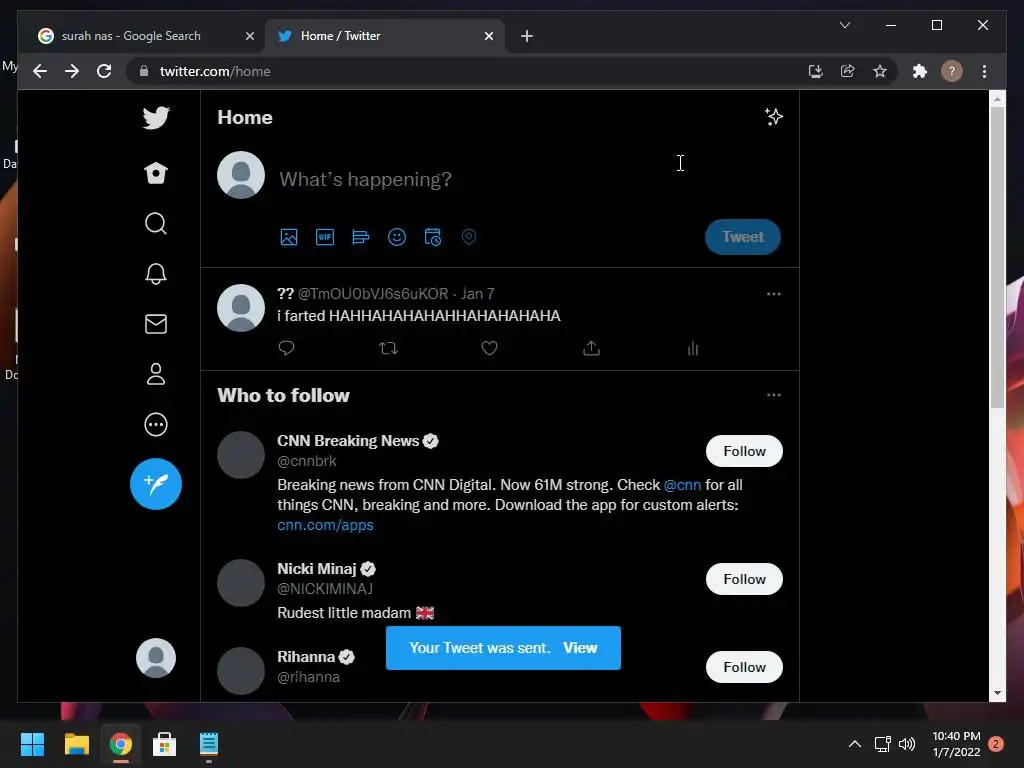This screenshot has height=768, width=1024.
Task: Open more options for Who to follow
Action: point(774,395)
